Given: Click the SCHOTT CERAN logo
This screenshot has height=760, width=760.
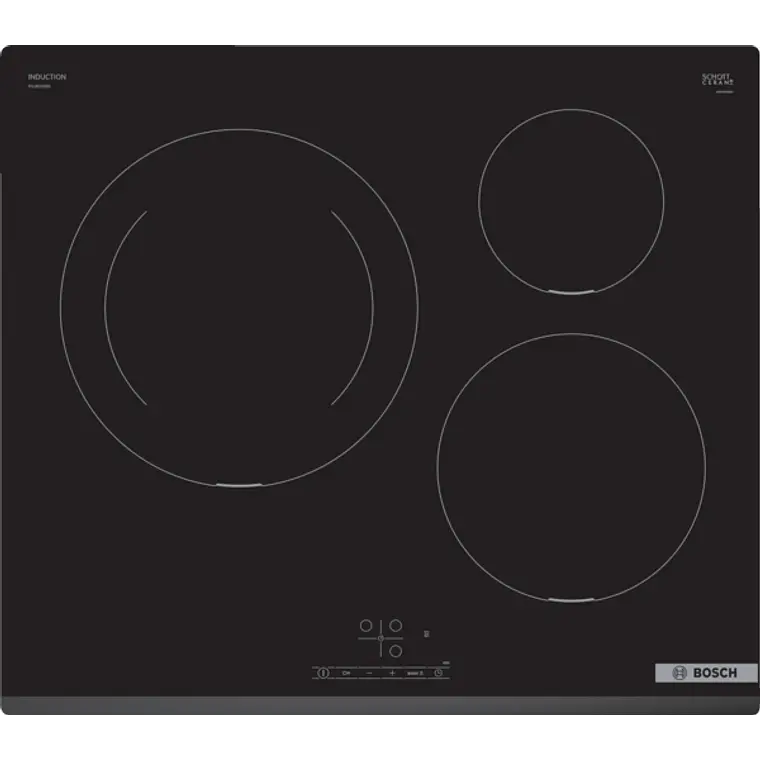Looking at the screenshot, I should click(718, 79).
